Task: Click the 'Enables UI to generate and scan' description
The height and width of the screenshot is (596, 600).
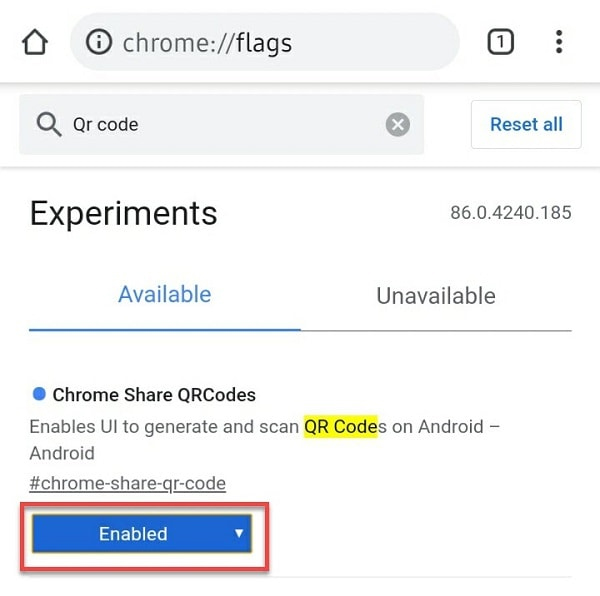Action: tap(165, 427)
